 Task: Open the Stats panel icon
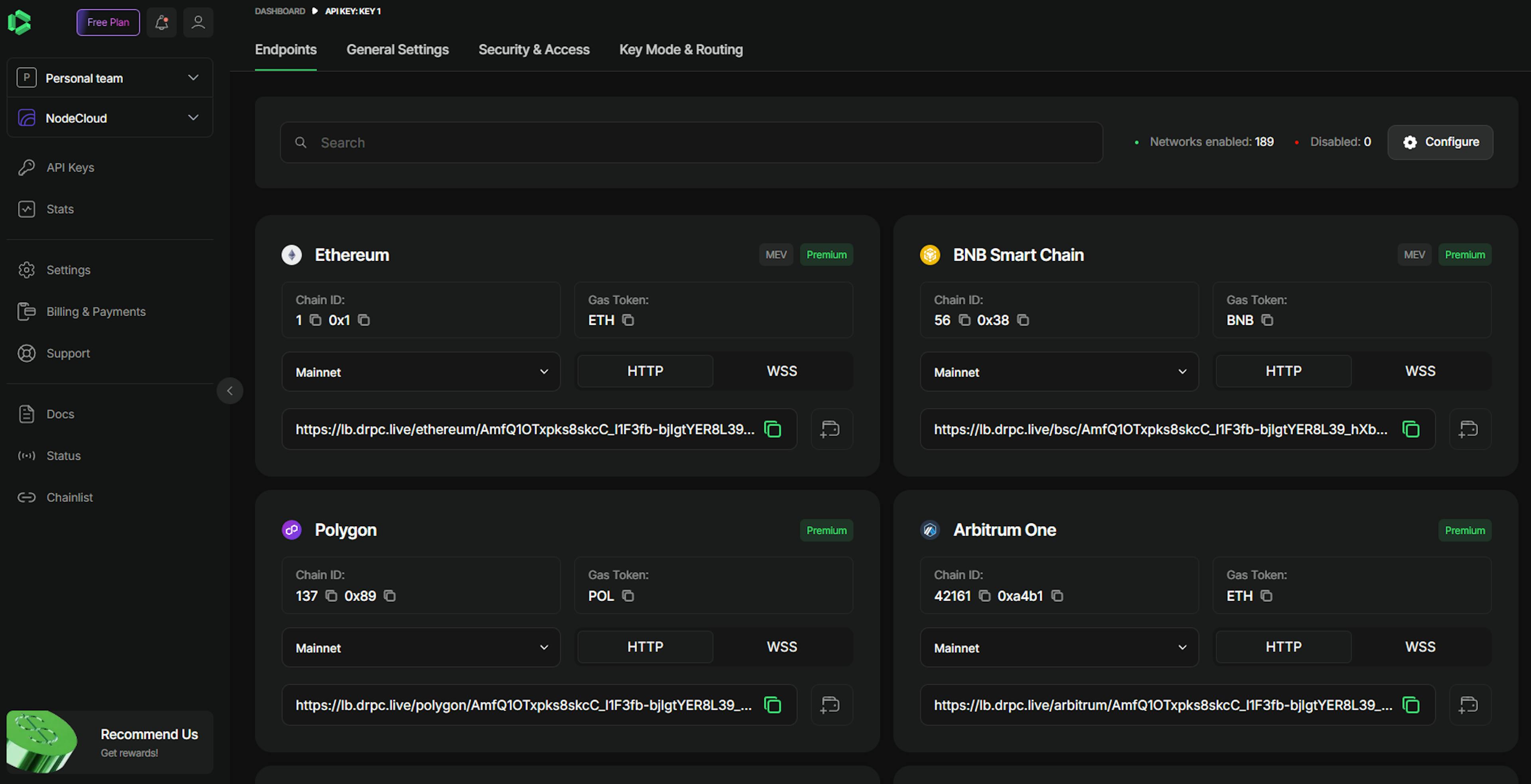point(27,208)
